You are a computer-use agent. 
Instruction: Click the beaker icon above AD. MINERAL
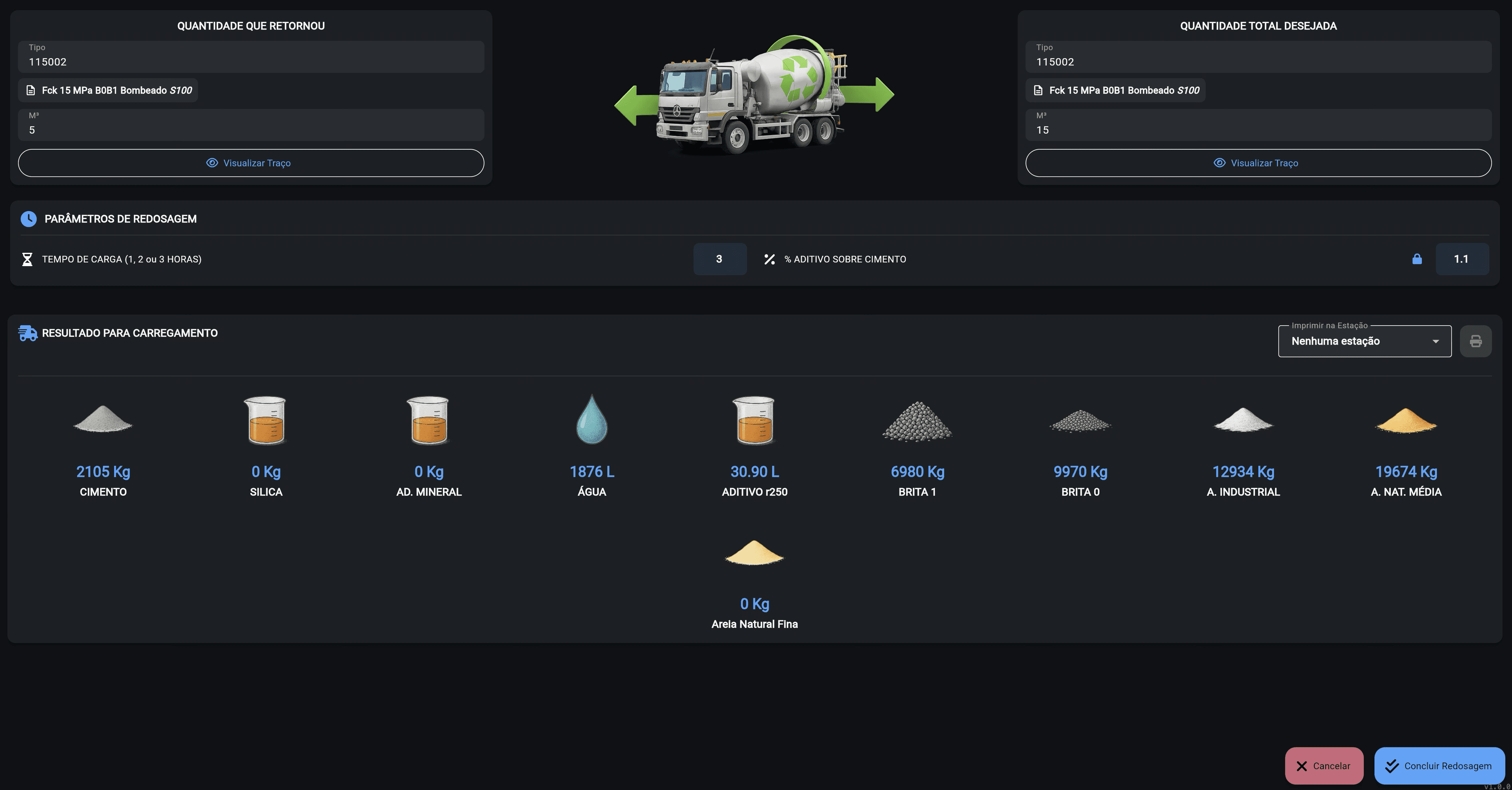click(x=428, y=420)
